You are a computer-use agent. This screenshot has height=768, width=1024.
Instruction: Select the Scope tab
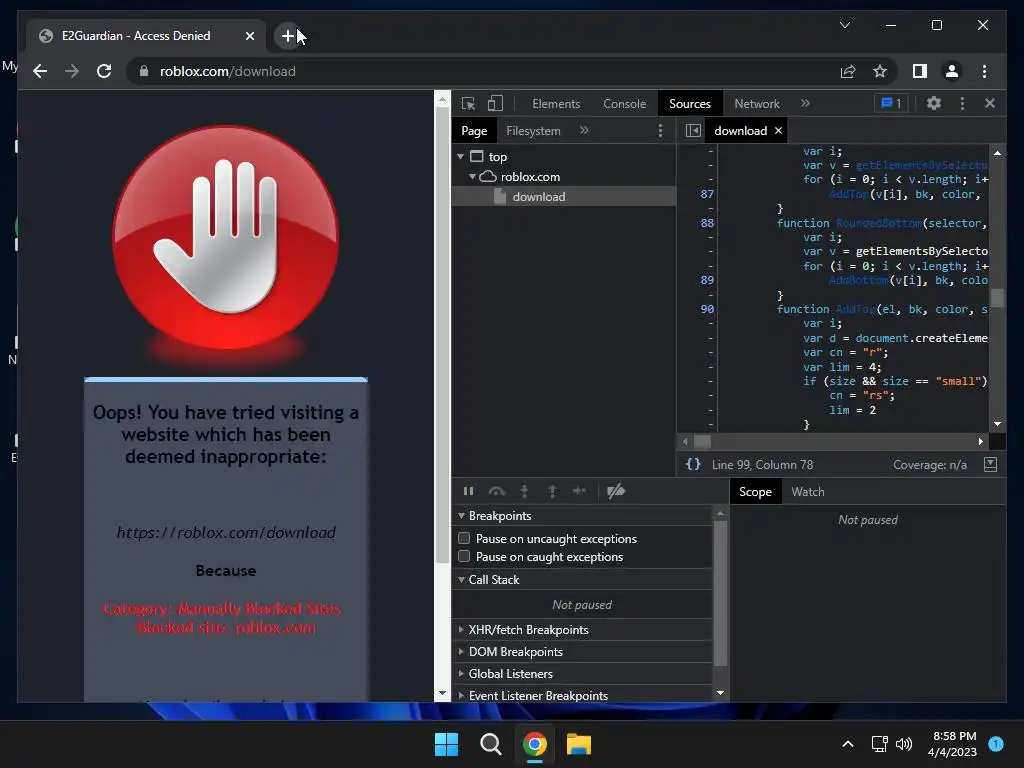pyautogui.click(x=755, y=492)
